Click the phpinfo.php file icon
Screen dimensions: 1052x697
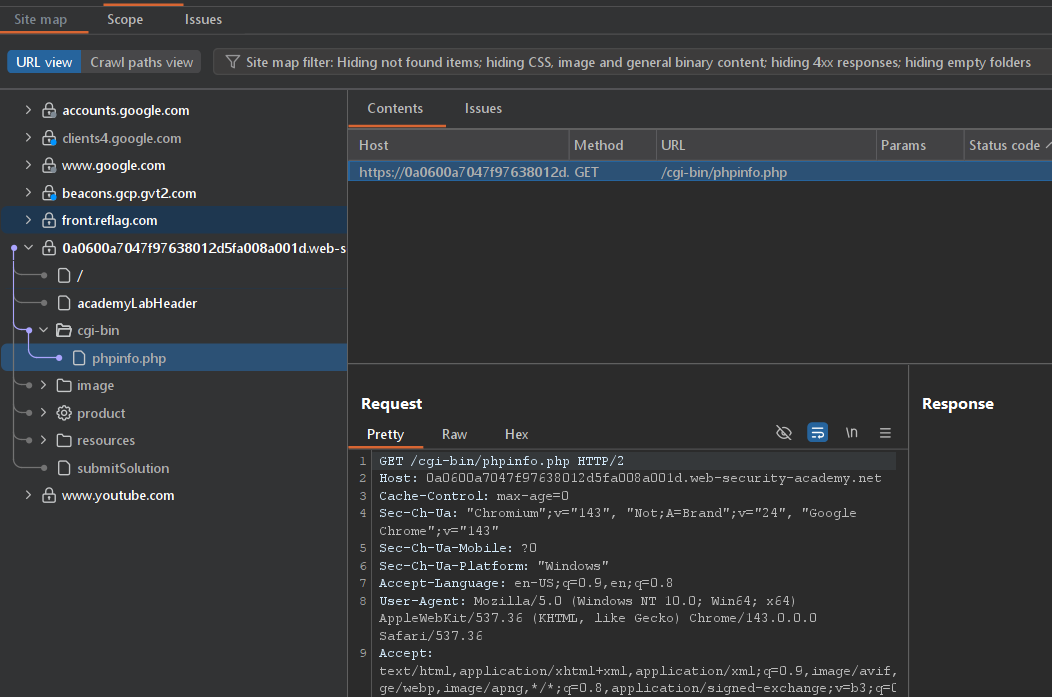[x=79, y=358]
